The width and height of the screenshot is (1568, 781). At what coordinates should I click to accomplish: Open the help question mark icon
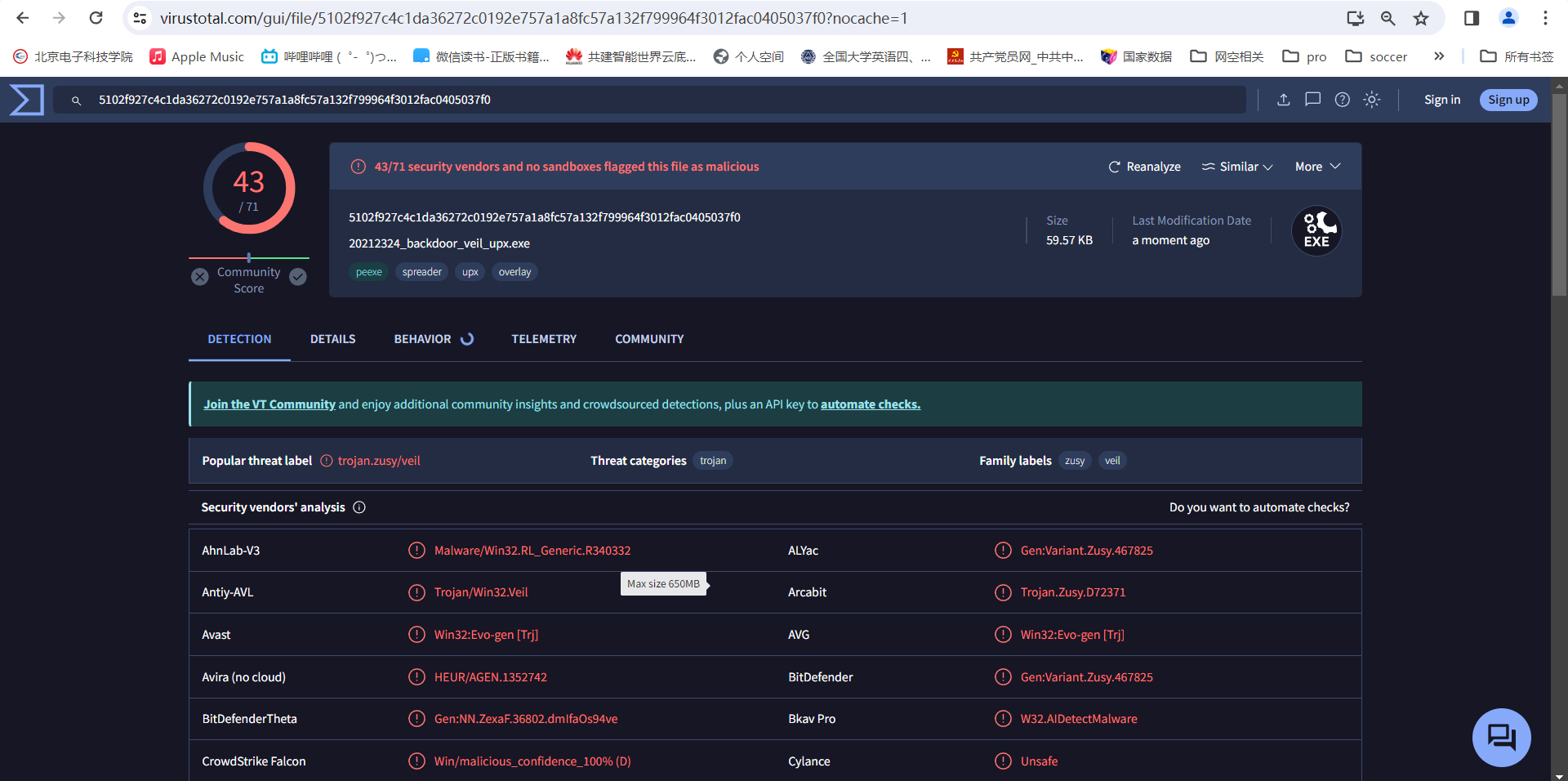click(x=1343, y=100)
